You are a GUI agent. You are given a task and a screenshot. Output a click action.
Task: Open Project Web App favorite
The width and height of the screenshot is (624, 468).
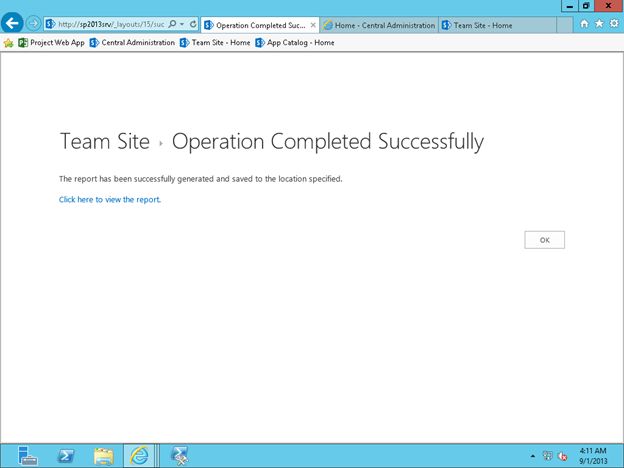point(52,43)
